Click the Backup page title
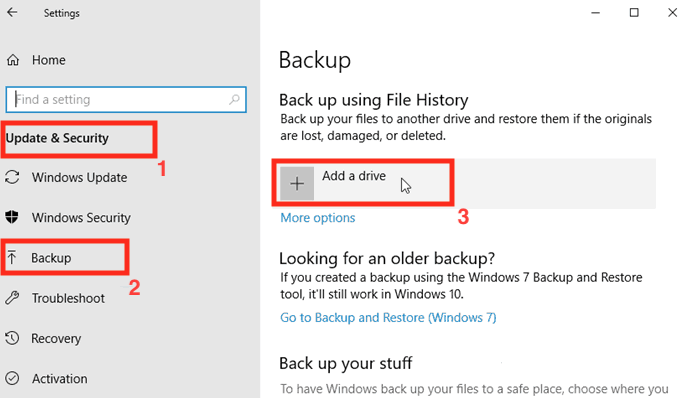This screenshot has width=686, height=398. coord(315,60)
